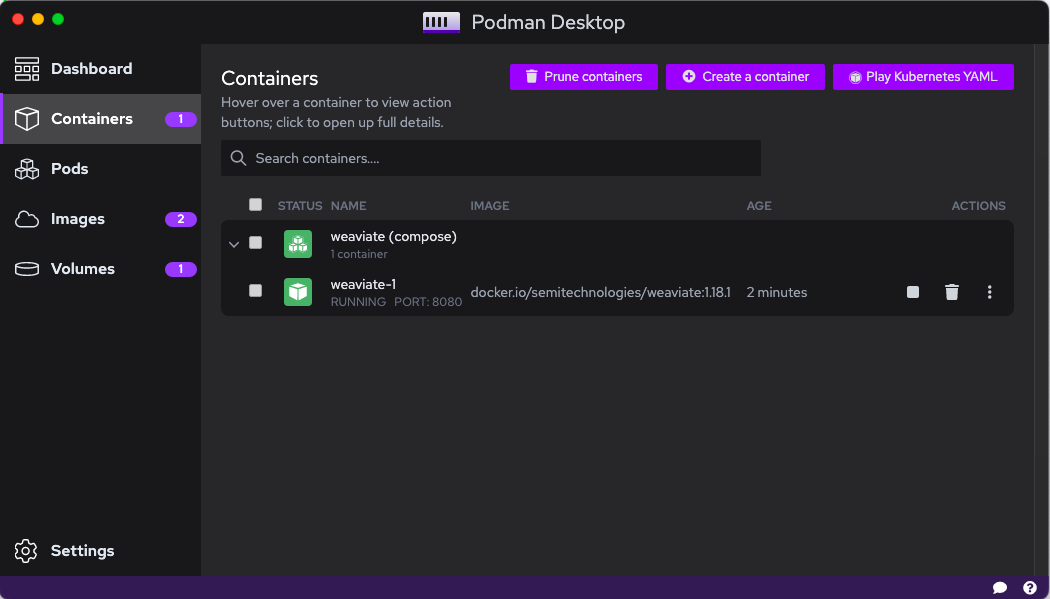Click the 'PORT: 8080' label
The height and width of the screenshot is (599, 1050).
428,302
